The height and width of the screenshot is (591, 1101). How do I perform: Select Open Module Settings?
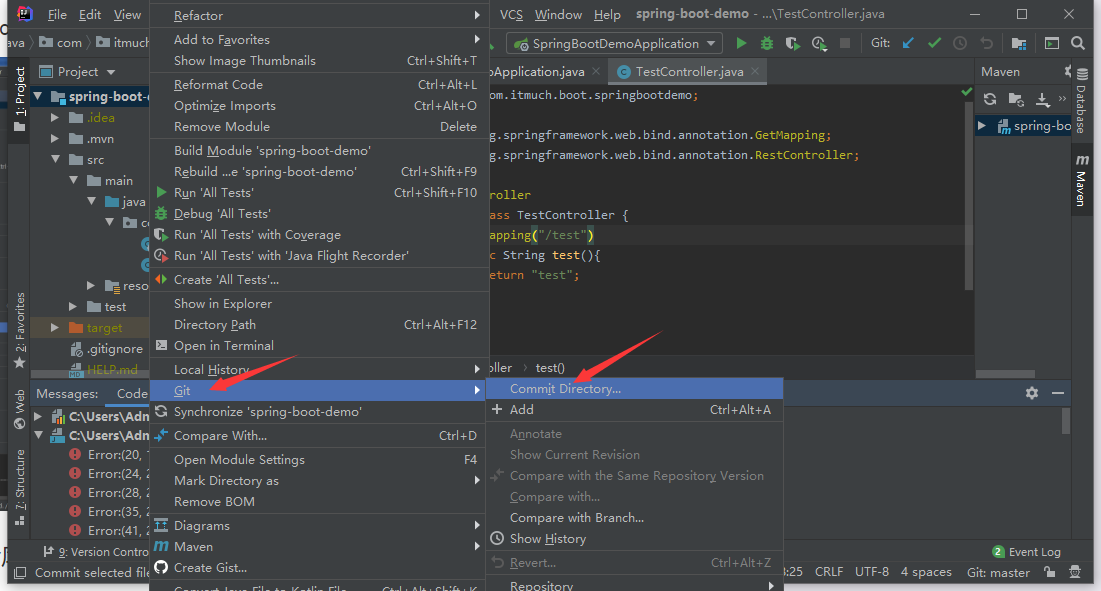tap(318, 460)
